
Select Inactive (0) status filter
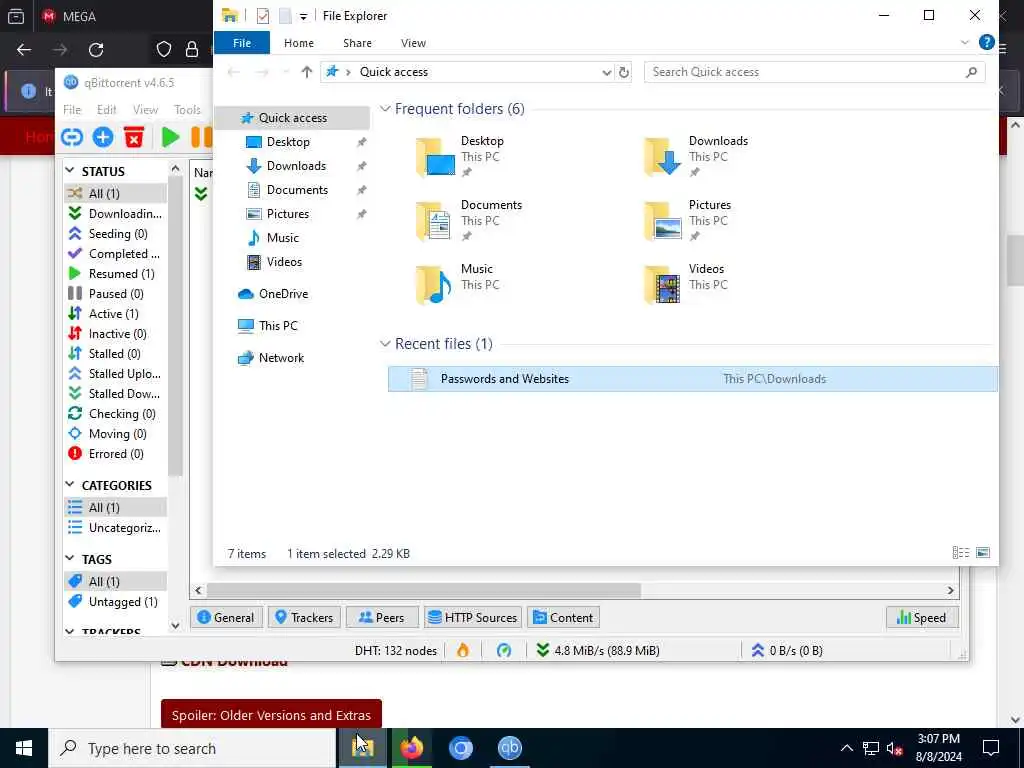(116, 334)
